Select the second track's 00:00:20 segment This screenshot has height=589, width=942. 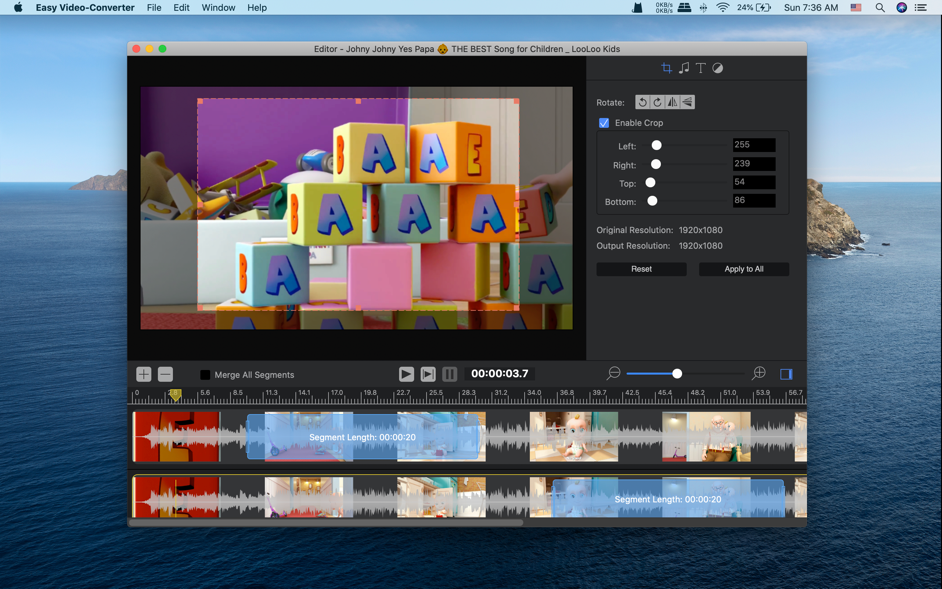(668, 499)
